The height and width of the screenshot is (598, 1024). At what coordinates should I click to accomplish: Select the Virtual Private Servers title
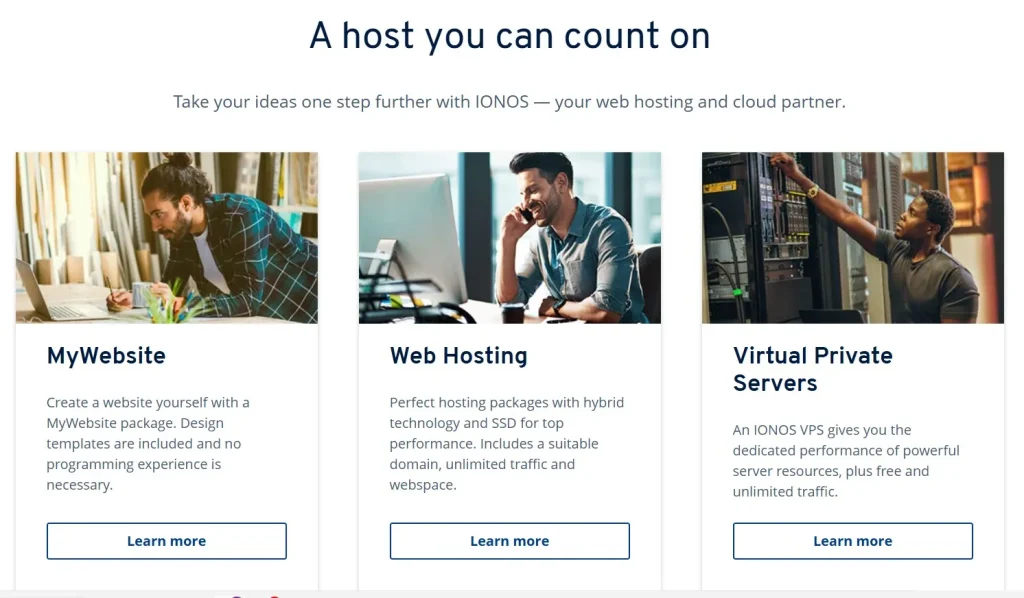tap(812, 369)
